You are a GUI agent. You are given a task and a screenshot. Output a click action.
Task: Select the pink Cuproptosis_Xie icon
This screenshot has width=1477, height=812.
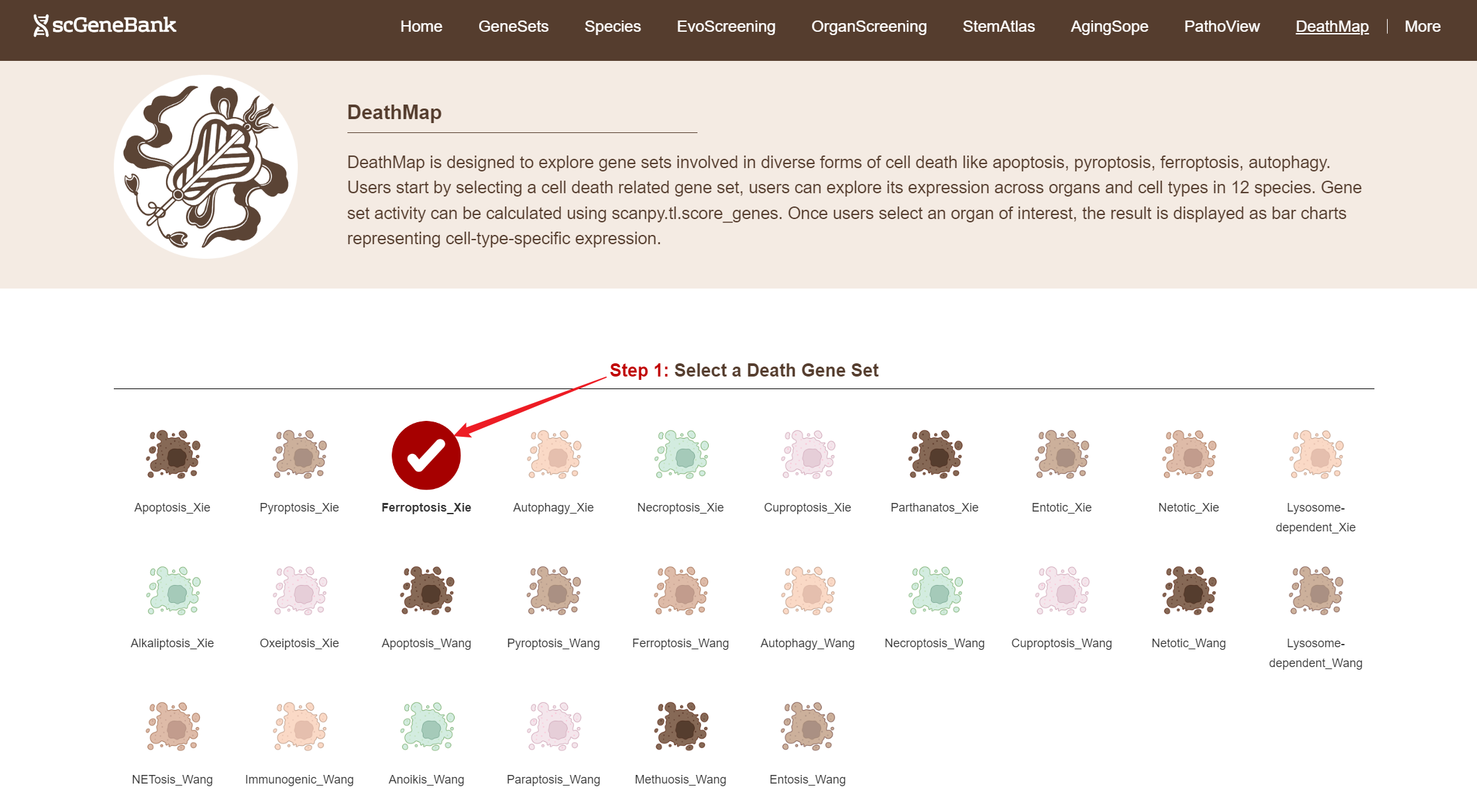coord(808,455)
